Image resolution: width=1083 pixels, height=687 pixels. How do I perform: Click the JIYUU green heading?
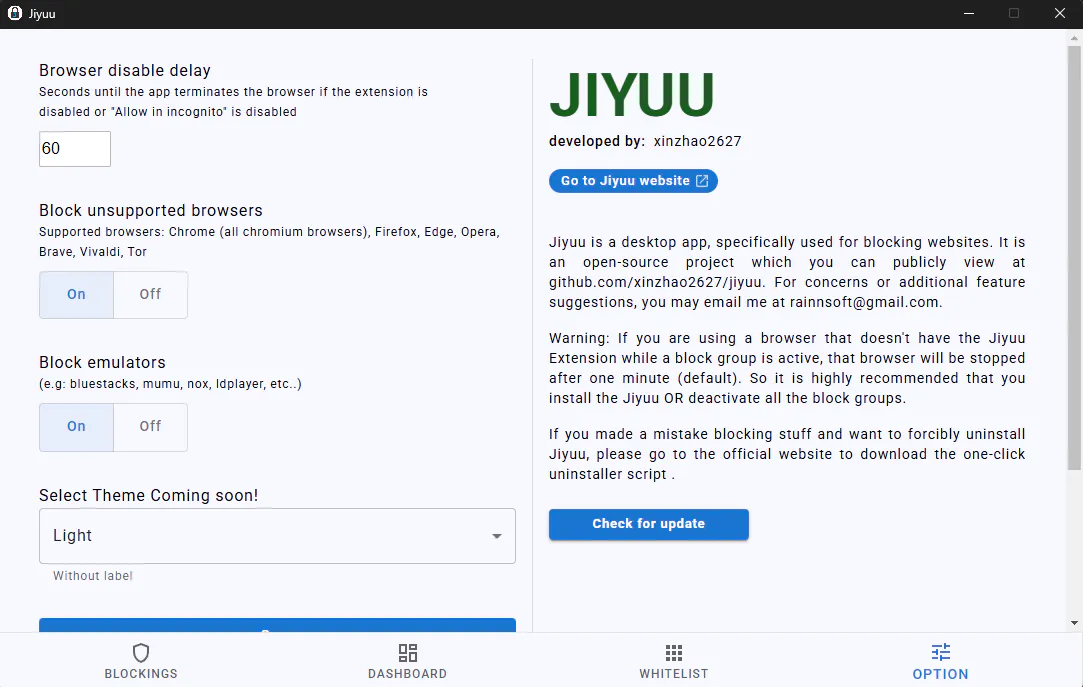coord(631,95)
